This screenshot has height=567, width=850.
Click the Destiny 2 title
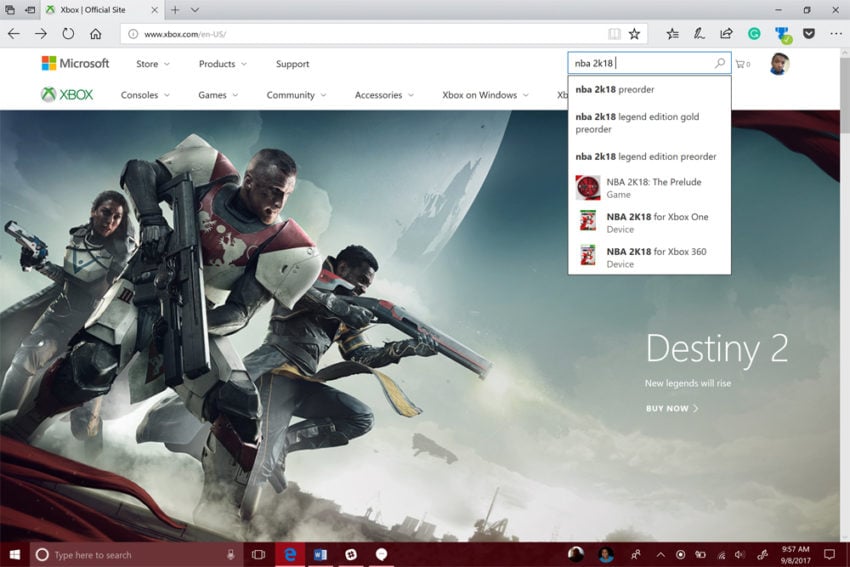(x=717, y=348)
